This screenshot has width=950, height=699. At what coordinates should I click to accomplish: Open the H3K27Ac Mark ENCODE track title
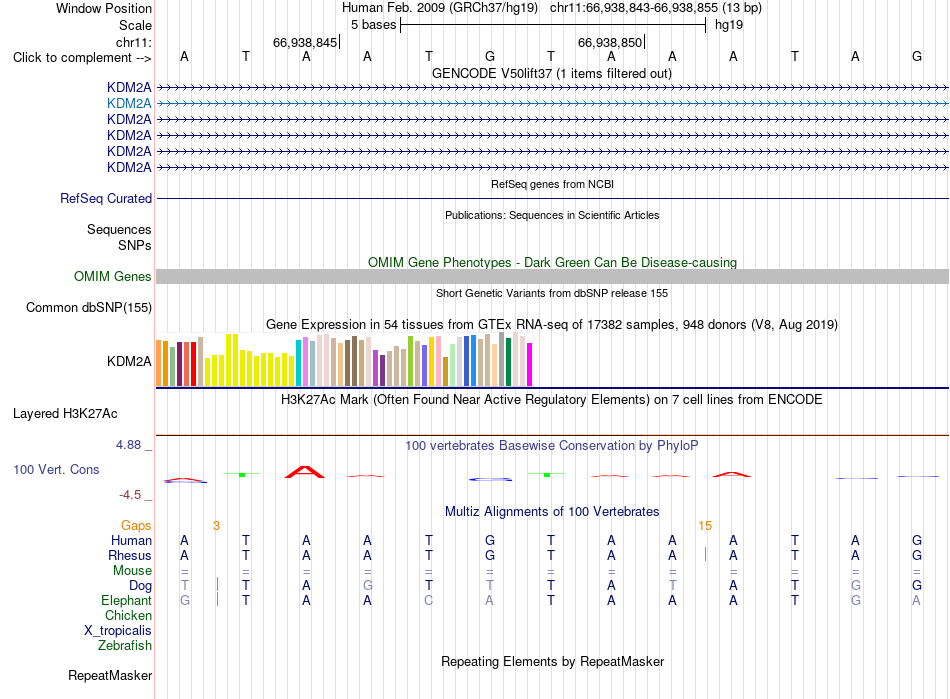pyautogui.click(x=552, y=400)
